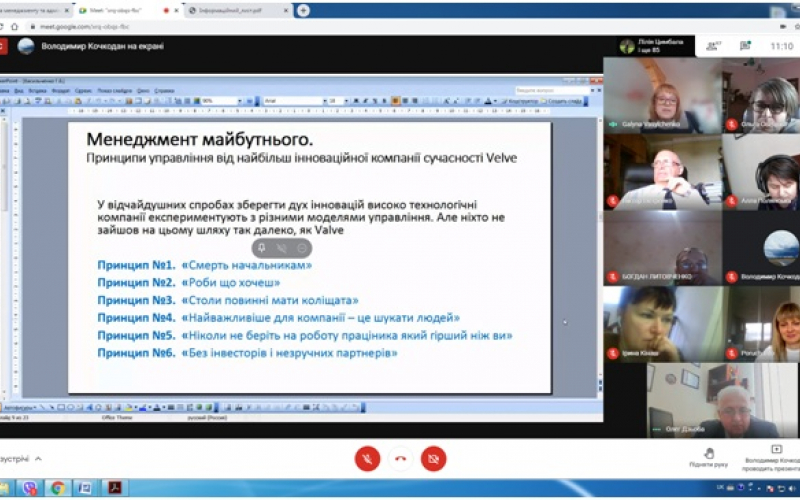800x500 pixels.
Task: Click the Конструктор button
Action: point(520,101)
